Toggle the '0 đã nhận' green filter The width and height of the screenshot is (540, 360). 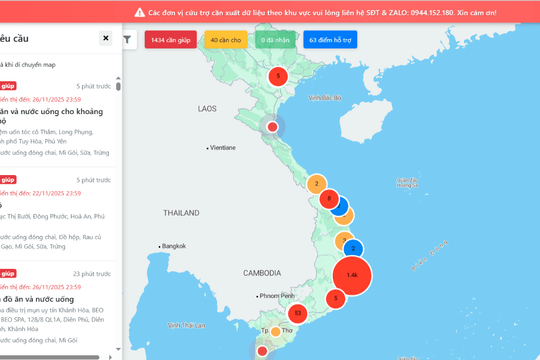(275, 40)
